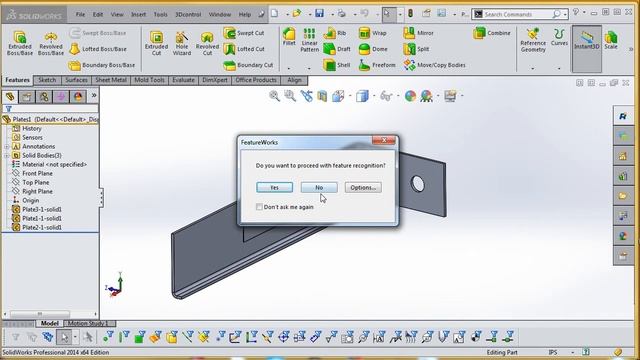Select Plate3-1-solid1 in the tree
640x360 pixels.
tap(37, 209)
